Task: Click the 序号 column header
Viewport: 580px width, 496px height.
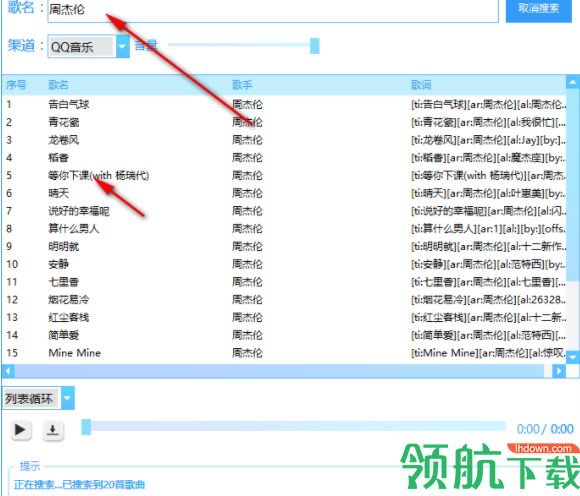Action: [16, 85]
